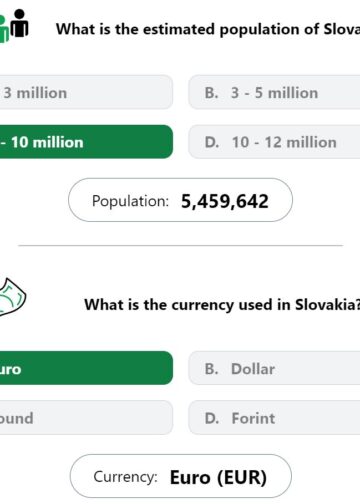Choose option B. Dollar
Screen dimensions: 360x504
274,368
